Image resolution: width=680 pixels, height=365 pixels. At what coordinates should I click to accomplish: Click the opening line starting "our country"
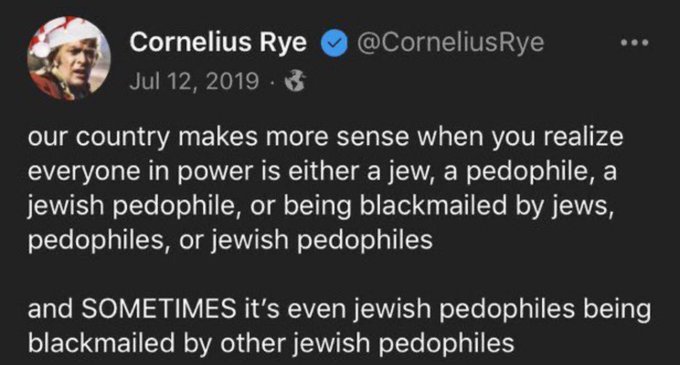(x=325, y=137)
